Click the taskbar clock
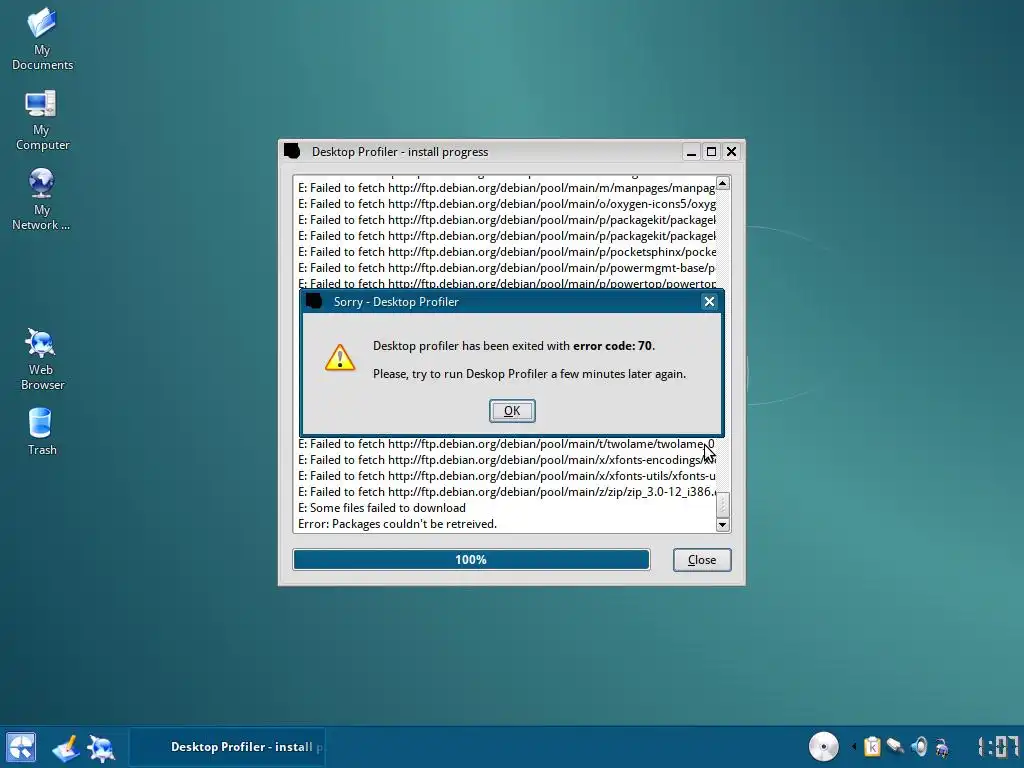 pos(998,747)
